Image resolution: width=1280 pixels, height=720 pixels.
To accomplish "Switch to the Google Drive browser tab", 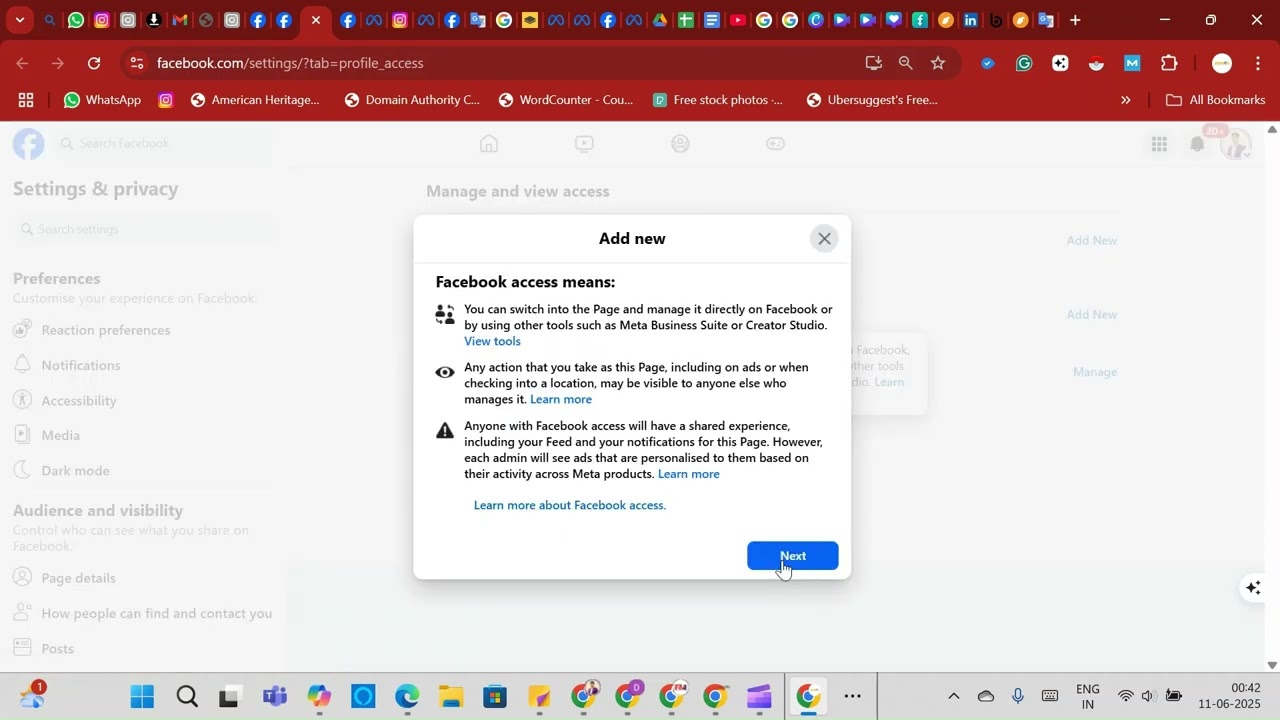I will click(660, 20).
